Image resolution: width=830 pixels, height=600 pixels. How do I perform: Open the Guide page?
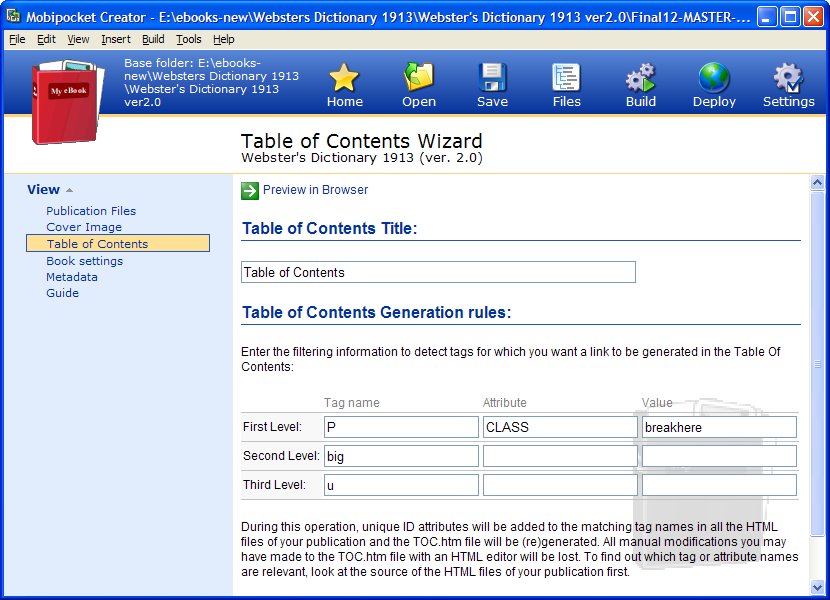tap(62, 293)
